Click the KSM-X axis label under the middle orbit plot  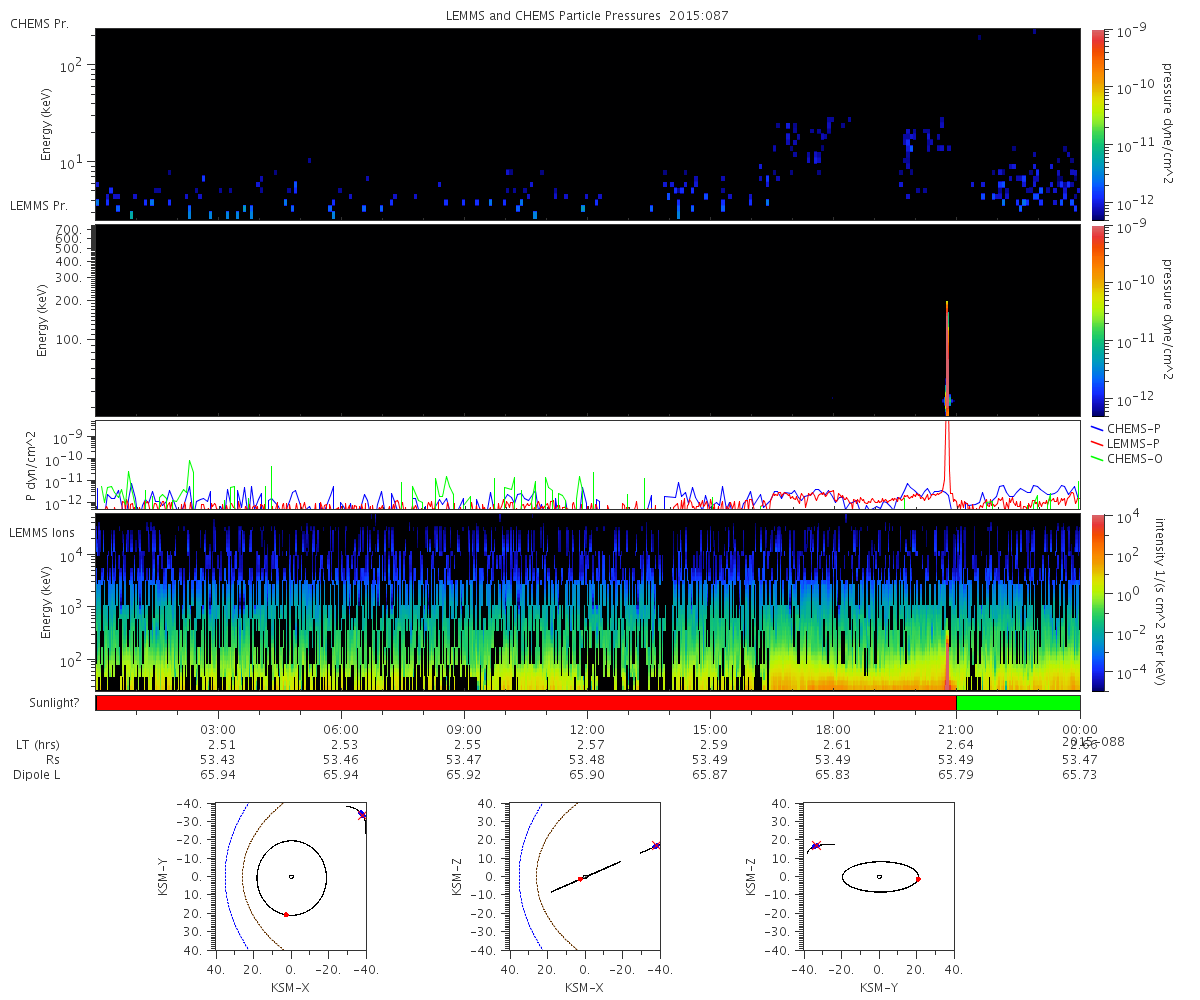click(x=584, y=986)
